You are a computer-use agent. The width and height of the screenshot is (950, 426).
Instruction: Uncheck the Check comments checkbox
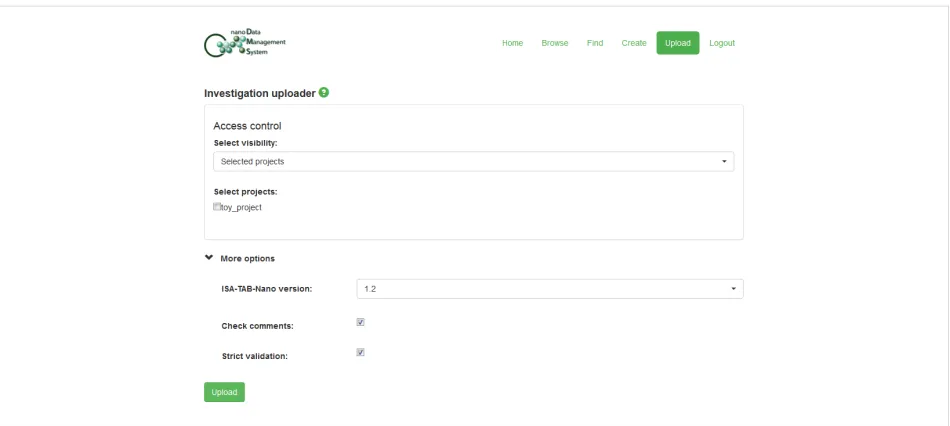(x=360, y=322)
